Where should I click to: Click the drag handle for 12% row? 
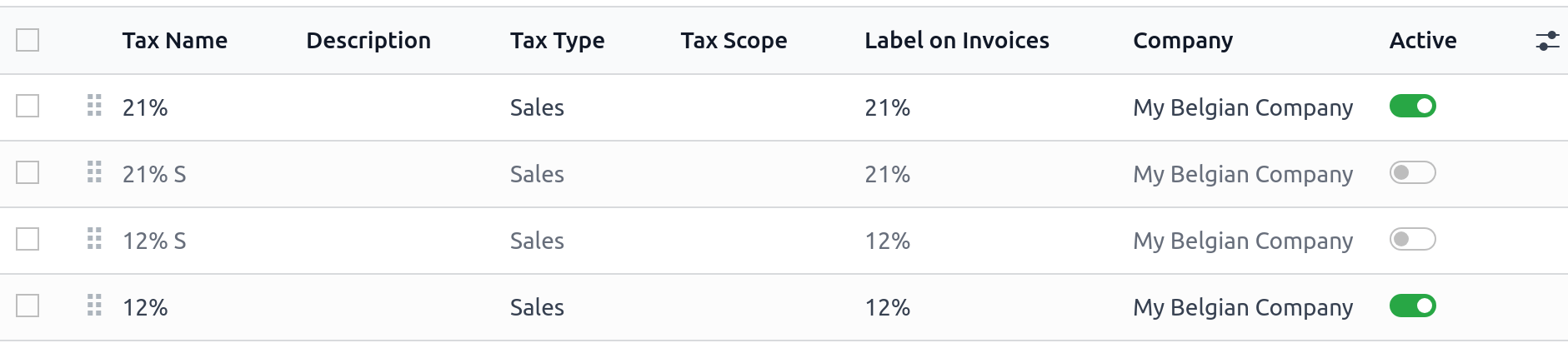(x=94, y=306)
